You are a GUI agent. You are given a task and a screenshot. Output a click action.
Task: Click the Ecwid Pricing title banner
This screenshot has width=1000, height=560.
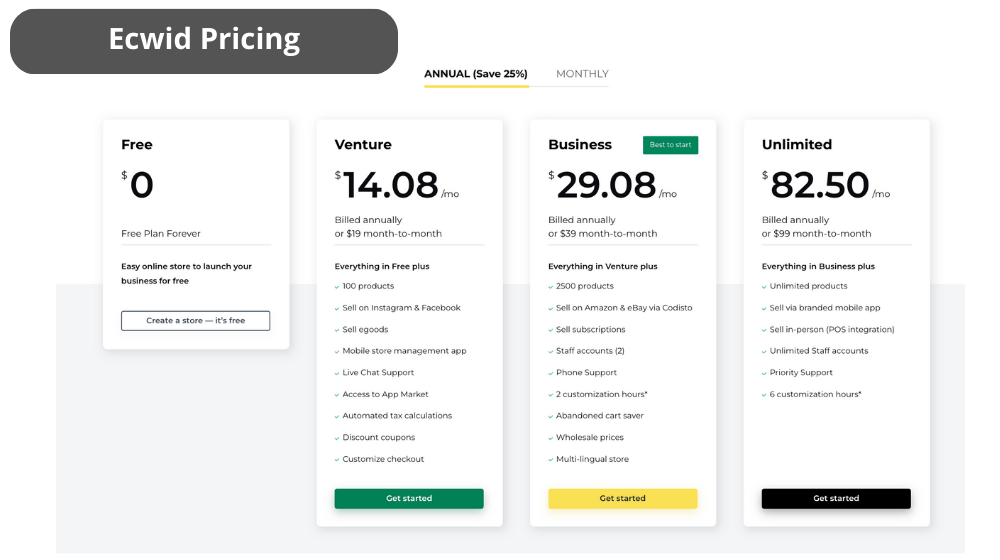click(x=204, y=41)
